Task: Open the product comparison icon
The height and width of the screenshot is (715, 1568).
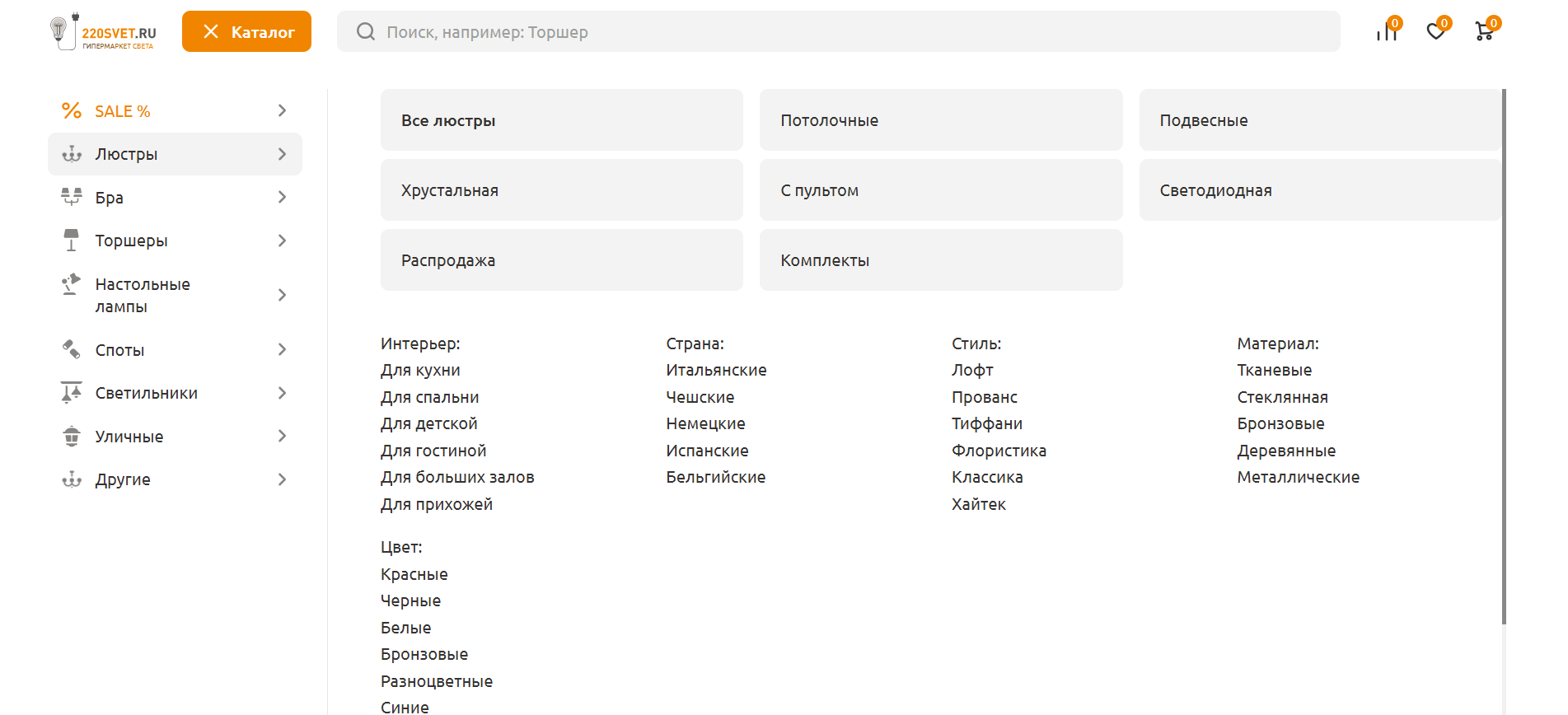Action: [x=1387, y=32]
